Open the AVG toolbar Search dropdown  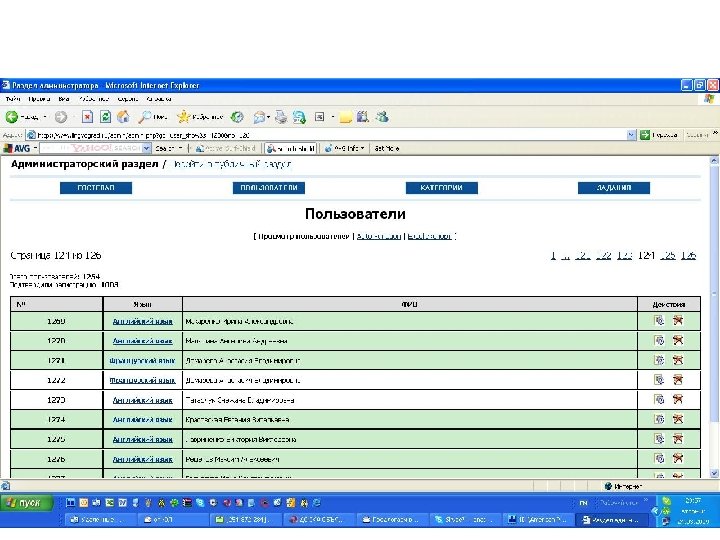tap(180, 148)
